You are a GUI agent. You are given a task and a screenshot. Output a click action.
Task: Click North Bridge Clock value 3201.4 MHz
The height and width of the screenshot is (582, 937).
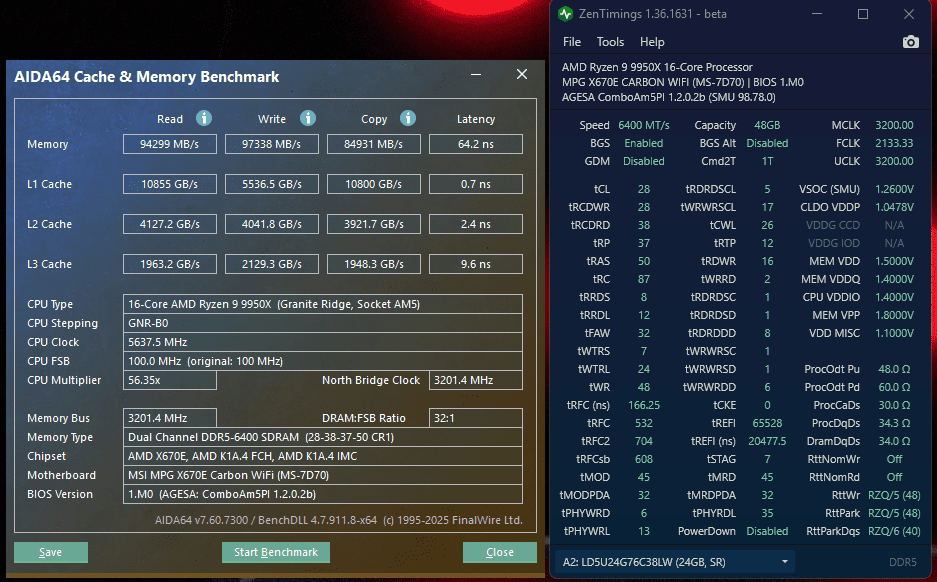(x=476, y=380)
